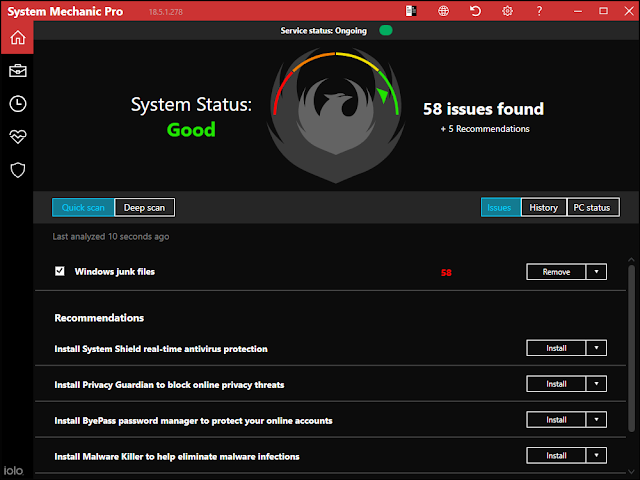Viewport: 640px width, 480px height.
Task: Expand dropdown beside Install for Privacy Guardian
Action: (x=596, y=384)
